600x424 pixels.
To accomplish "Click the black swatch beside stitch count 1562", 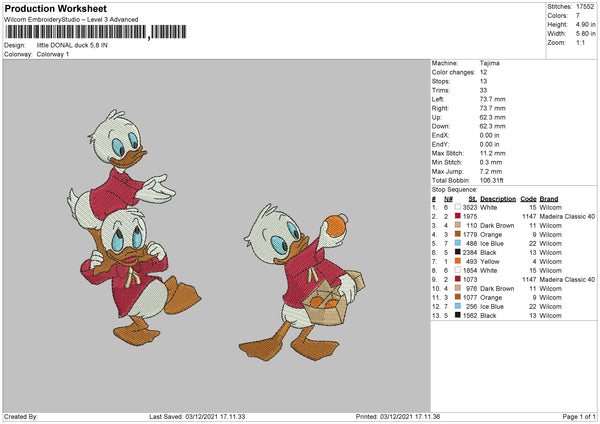I will coord(457,315).
